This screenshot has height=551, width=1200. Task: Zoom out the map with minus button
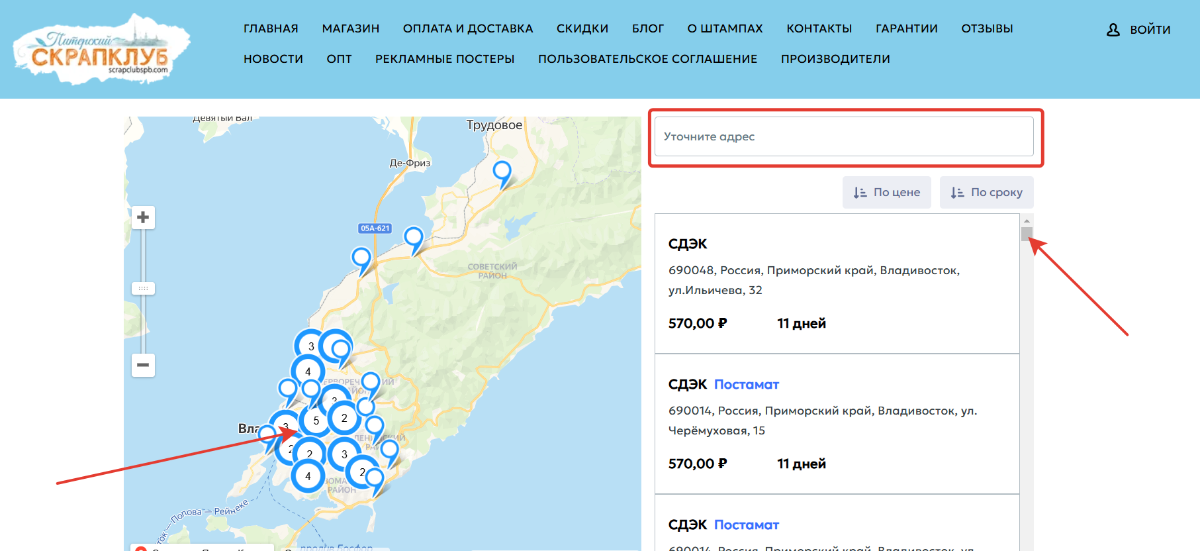click(x=143, y=365)
